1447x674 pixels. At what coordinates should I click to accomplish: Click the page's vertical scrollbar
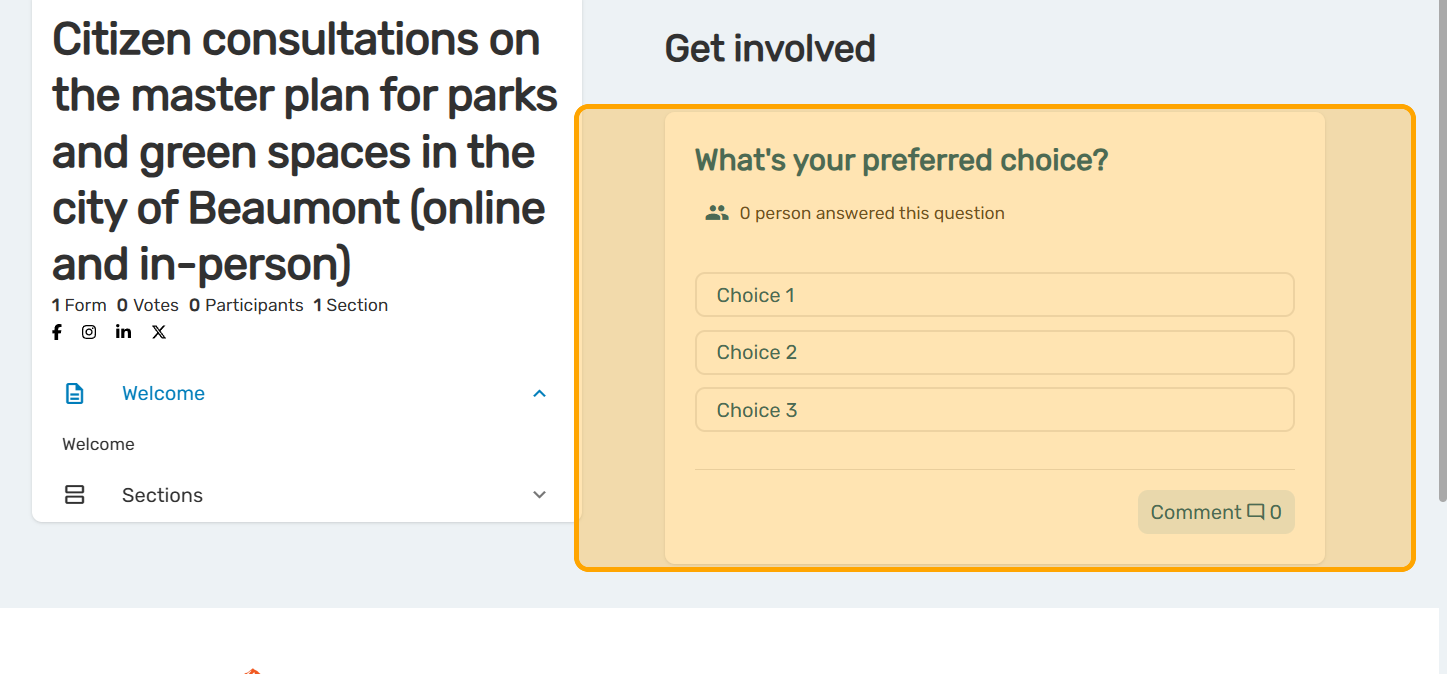[1441, 250]
